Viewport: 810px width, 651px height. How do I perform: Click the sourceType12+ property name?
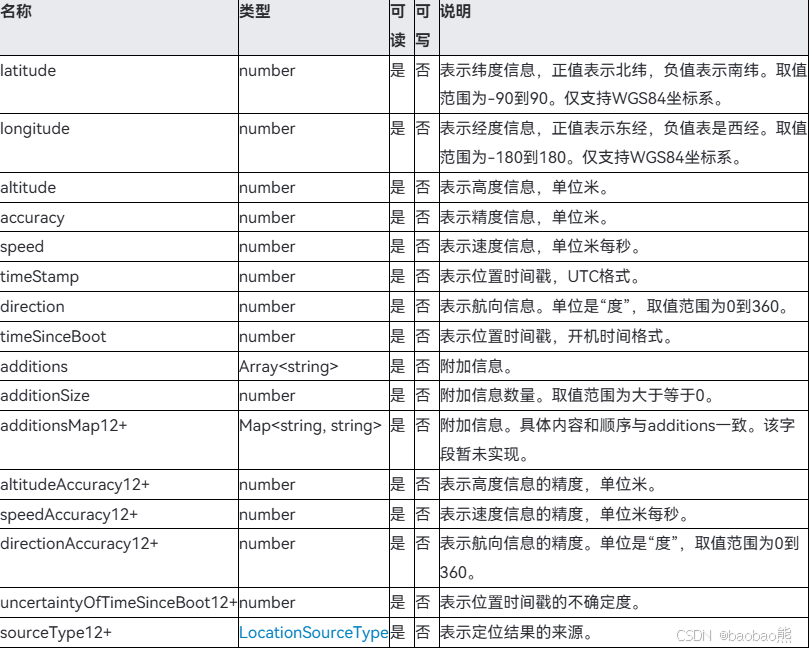pos(56,633)
